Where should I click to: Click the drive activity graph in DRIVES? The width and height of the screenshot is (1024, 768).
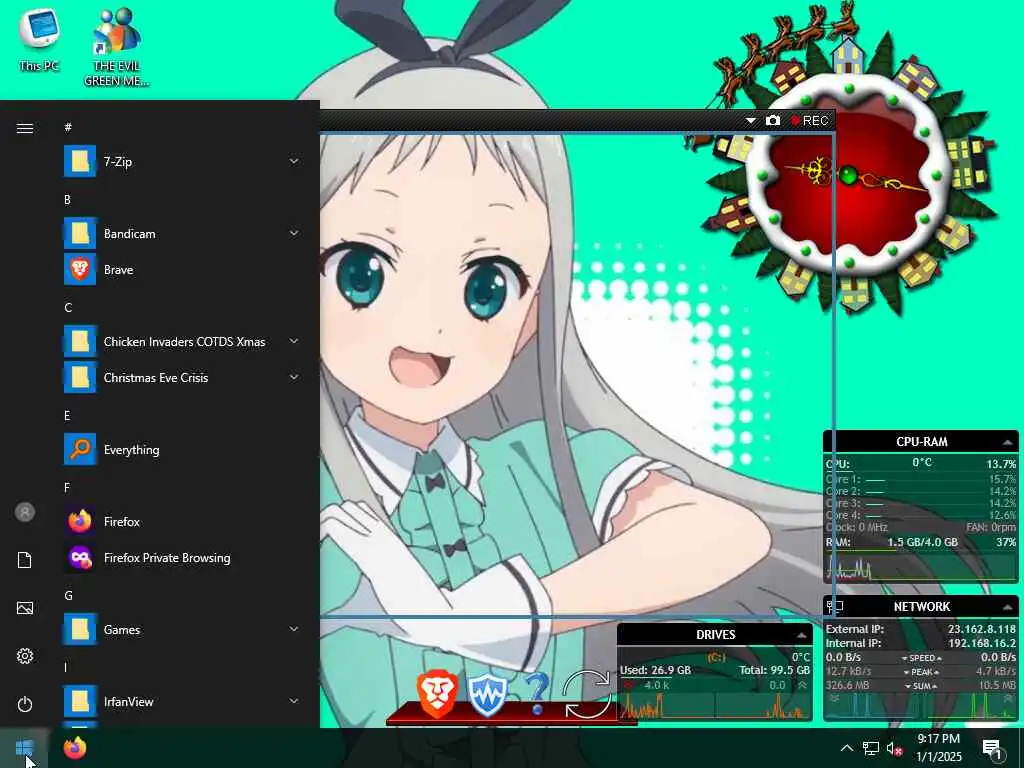coord(714,705)
